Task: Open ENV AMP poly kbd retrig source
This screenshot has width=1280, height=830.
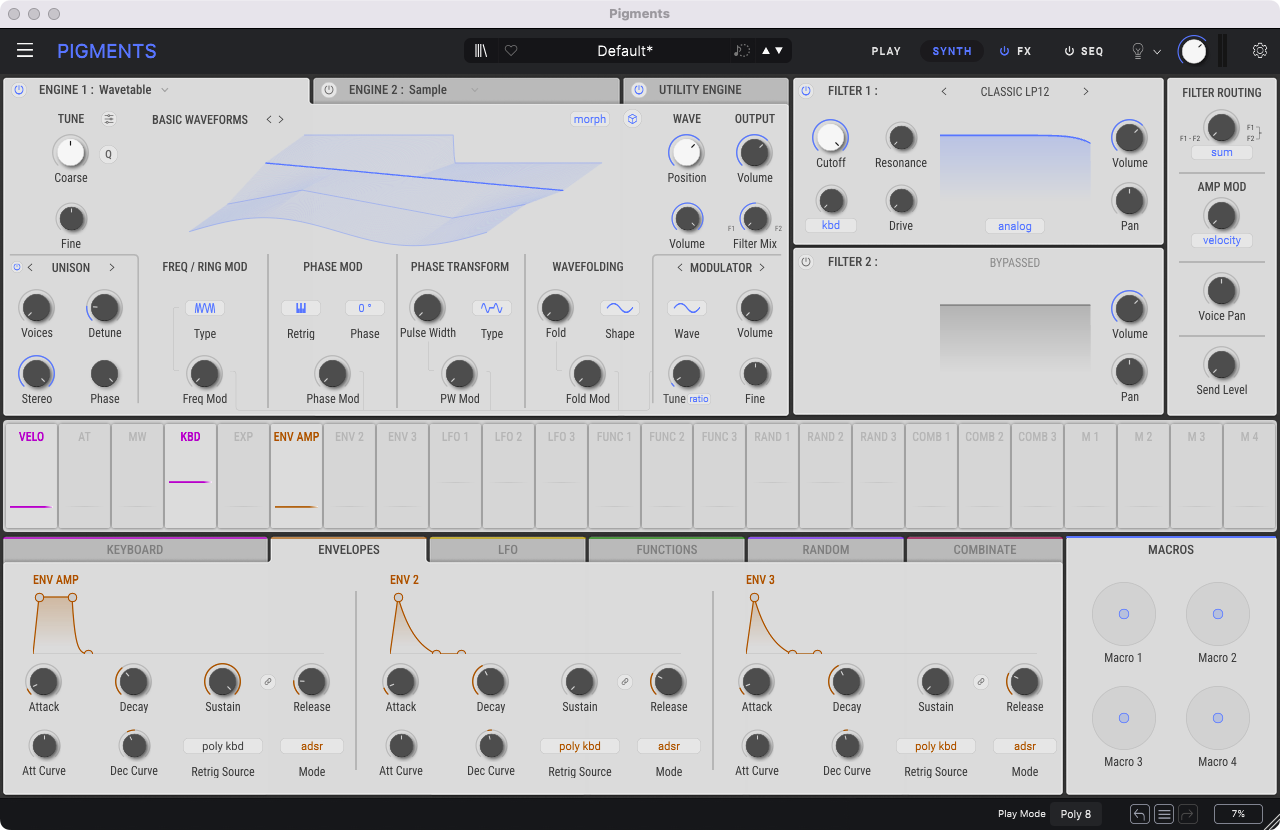Action: tap(222, 746)
